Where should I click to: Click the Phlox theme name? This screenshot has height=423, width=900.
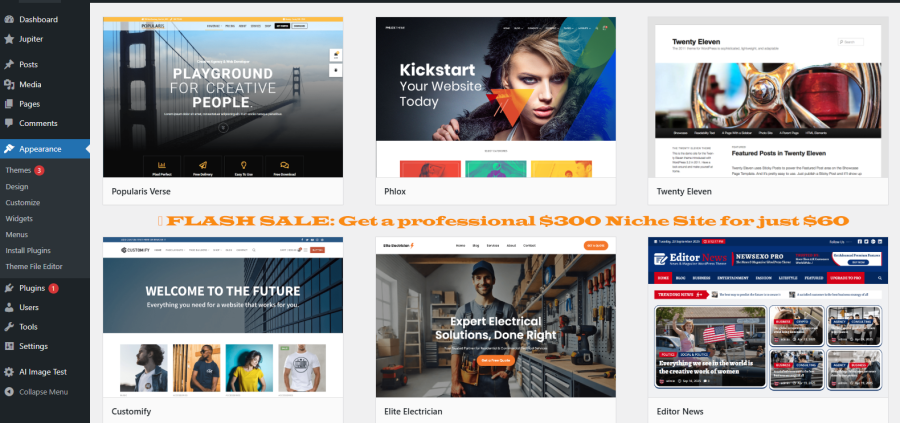pos(395,192)
